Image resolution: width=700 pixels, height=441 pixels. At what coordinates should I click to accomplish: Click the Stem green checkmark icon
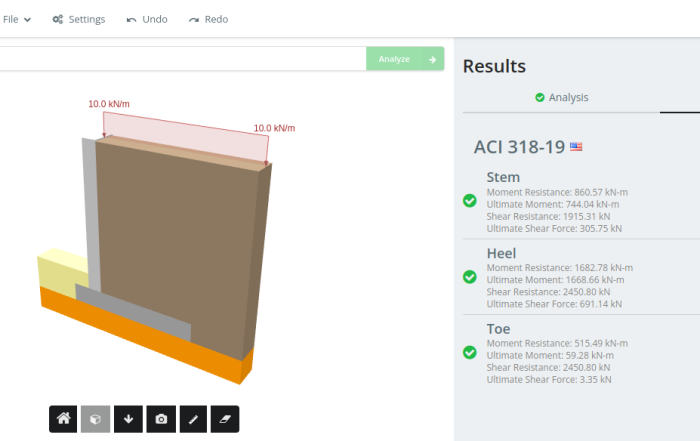(x=470, y=201)
